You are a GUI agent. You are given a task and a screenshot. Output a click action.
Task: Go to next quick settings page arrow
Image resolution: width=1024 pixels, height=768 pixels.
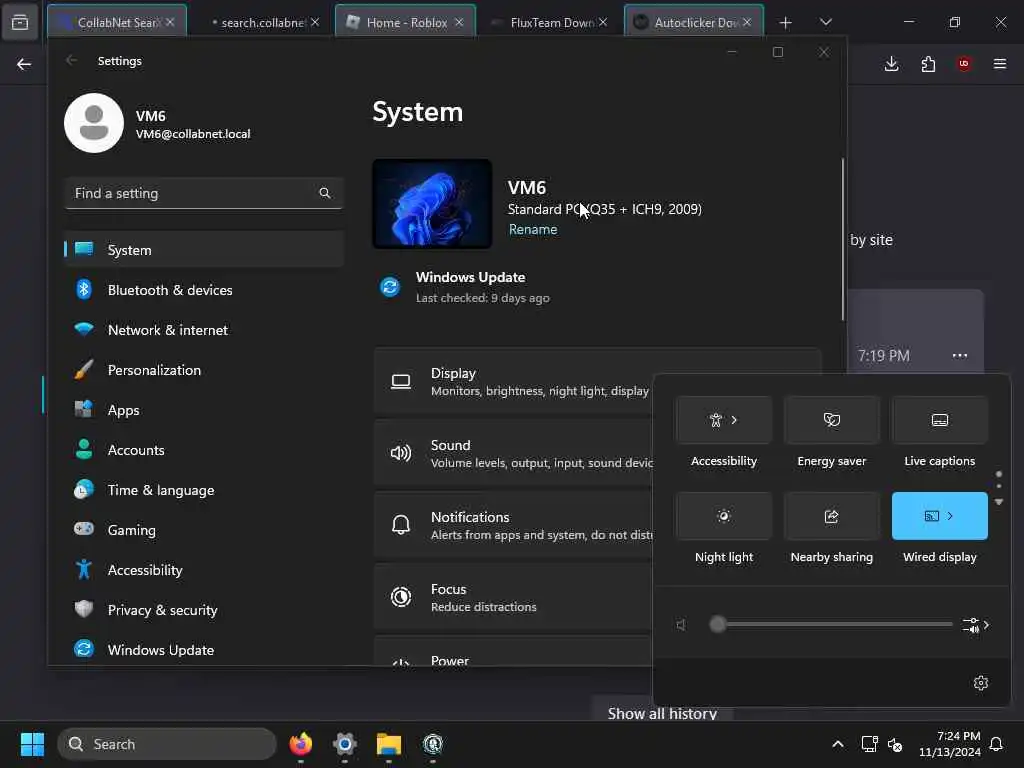(999, 502)
